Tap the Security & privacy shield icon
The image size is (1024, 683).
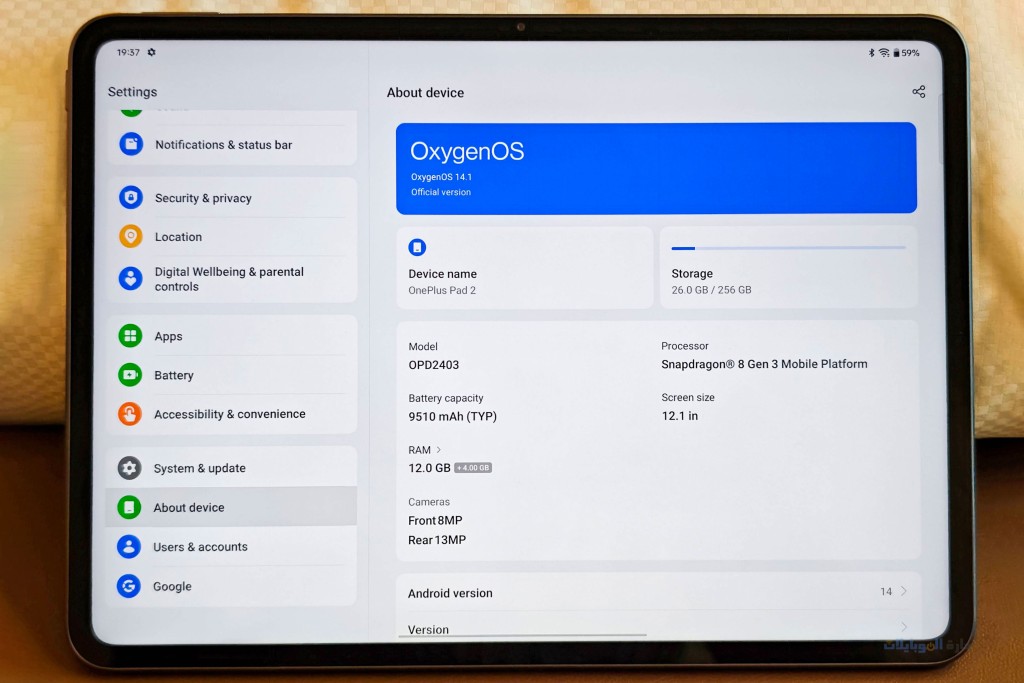tap(131, 197)
